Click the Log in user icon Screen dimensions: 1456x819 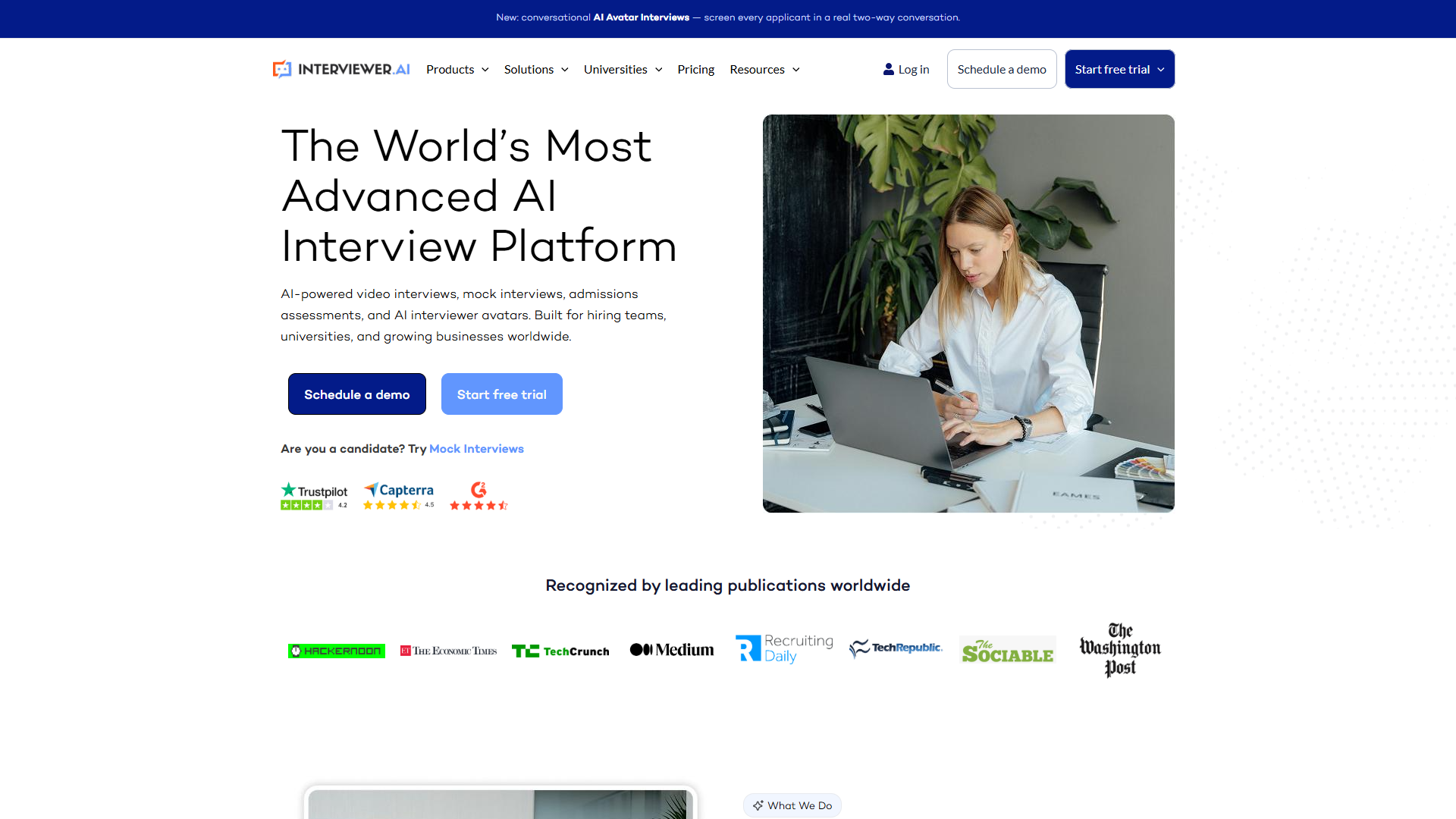889,69
